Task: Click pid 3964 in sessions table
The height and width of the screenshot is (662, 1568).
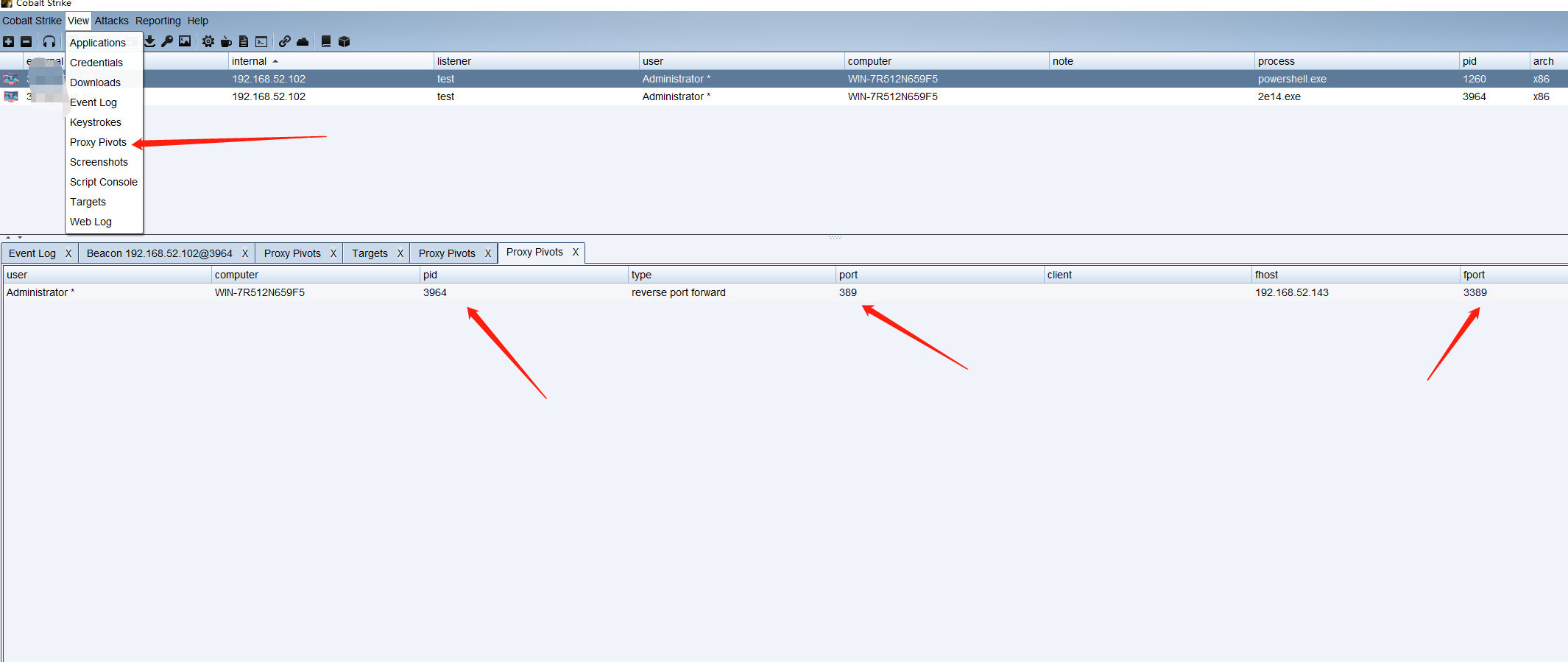Action: (x=1475, y=96)
